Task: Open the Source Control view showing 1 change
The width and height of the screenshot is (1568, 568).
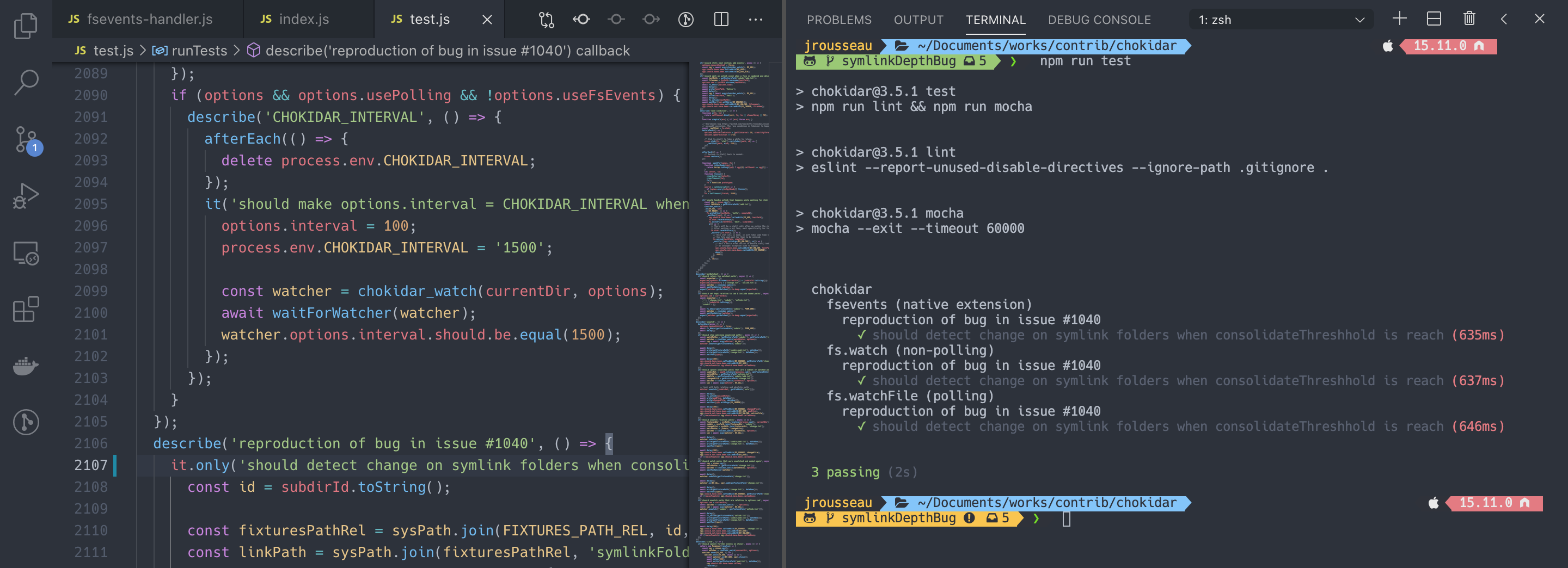Action: [x=25, y=140]
